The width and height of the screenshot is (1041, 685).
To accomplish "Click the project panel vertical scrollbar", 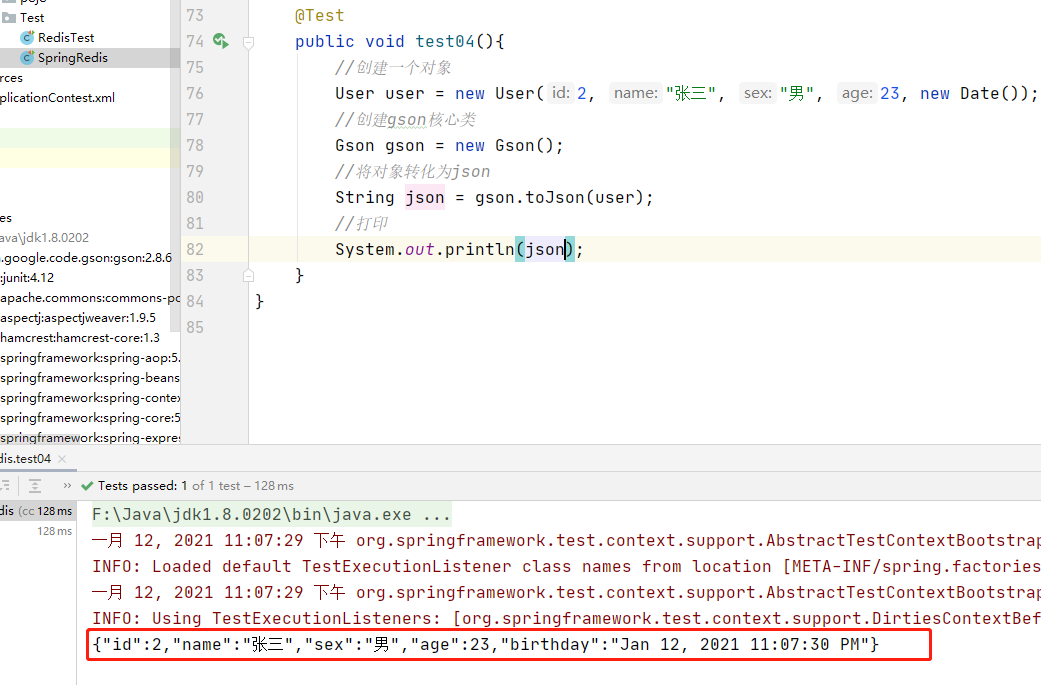I will [x=175, y=166].
